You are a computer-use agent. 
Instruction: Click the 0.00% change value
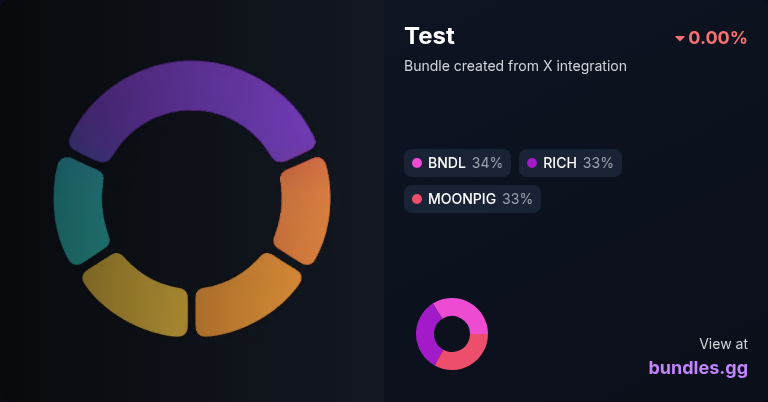point(718,38)
